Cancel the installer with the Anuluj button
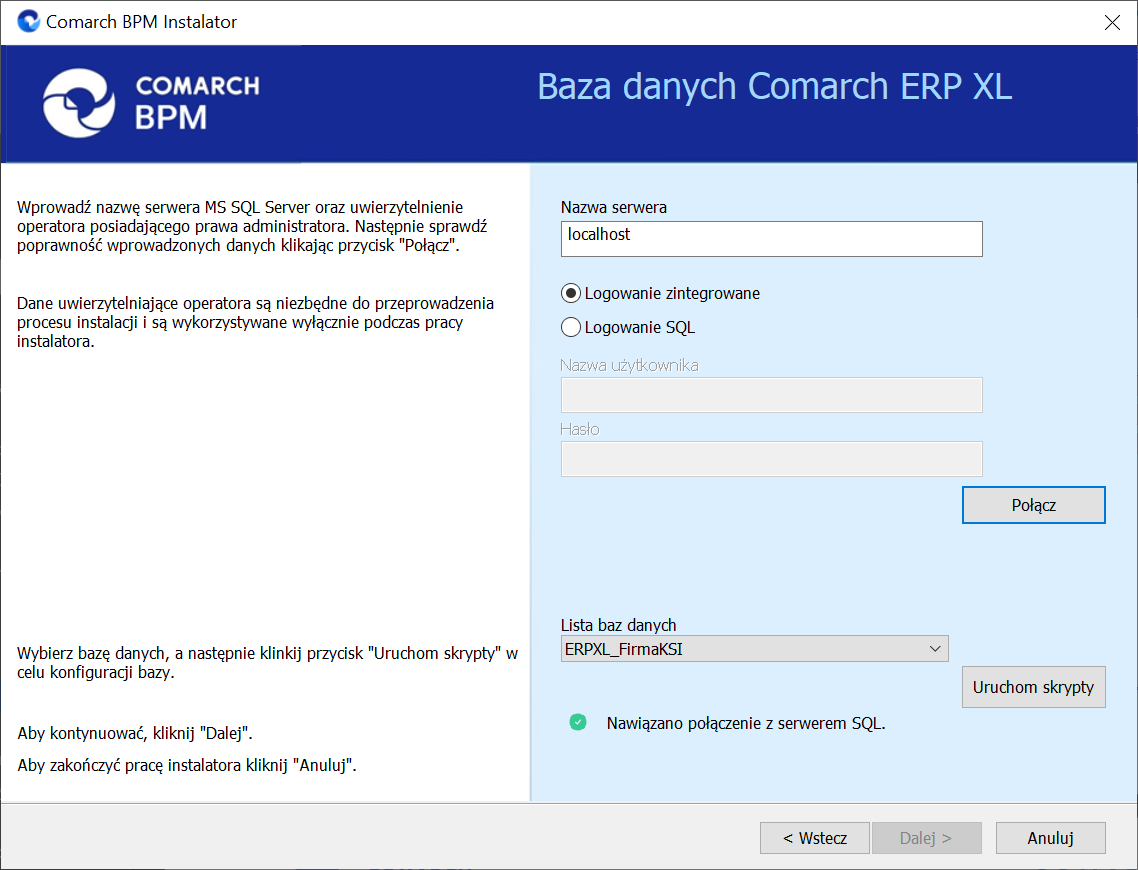This screenshot has height=870, width=1138. coord(1050,839)
